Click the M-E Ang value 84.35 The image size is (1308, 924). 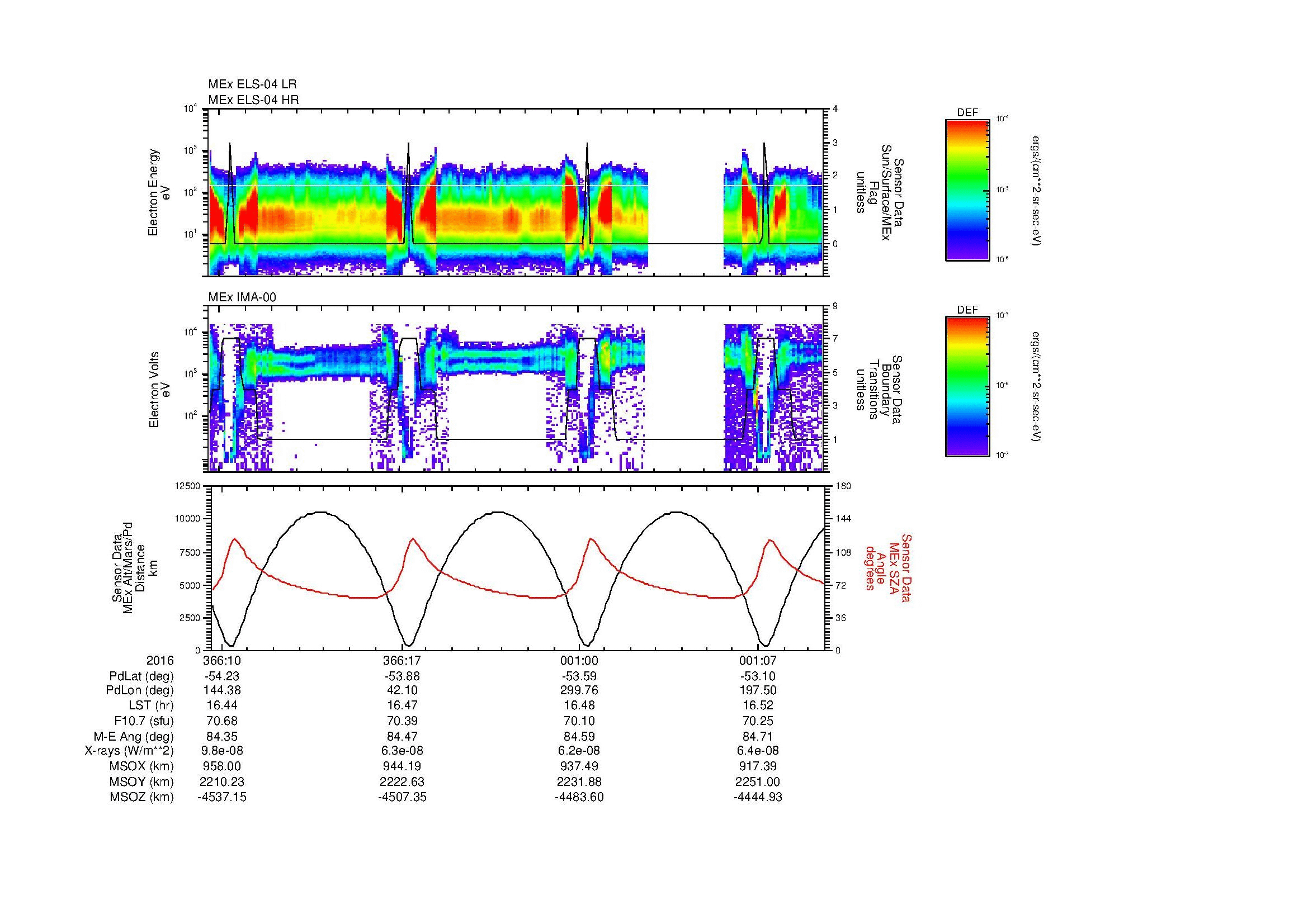(222, 736)
